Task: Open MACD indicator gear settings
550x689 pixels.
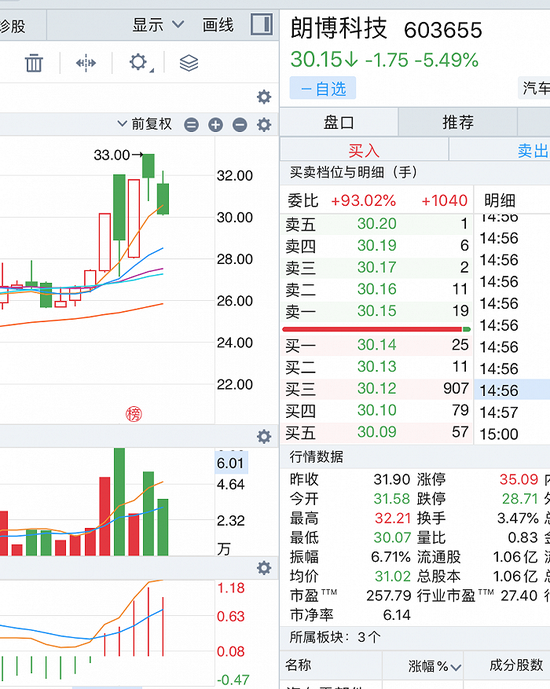Action: [264, 568]
